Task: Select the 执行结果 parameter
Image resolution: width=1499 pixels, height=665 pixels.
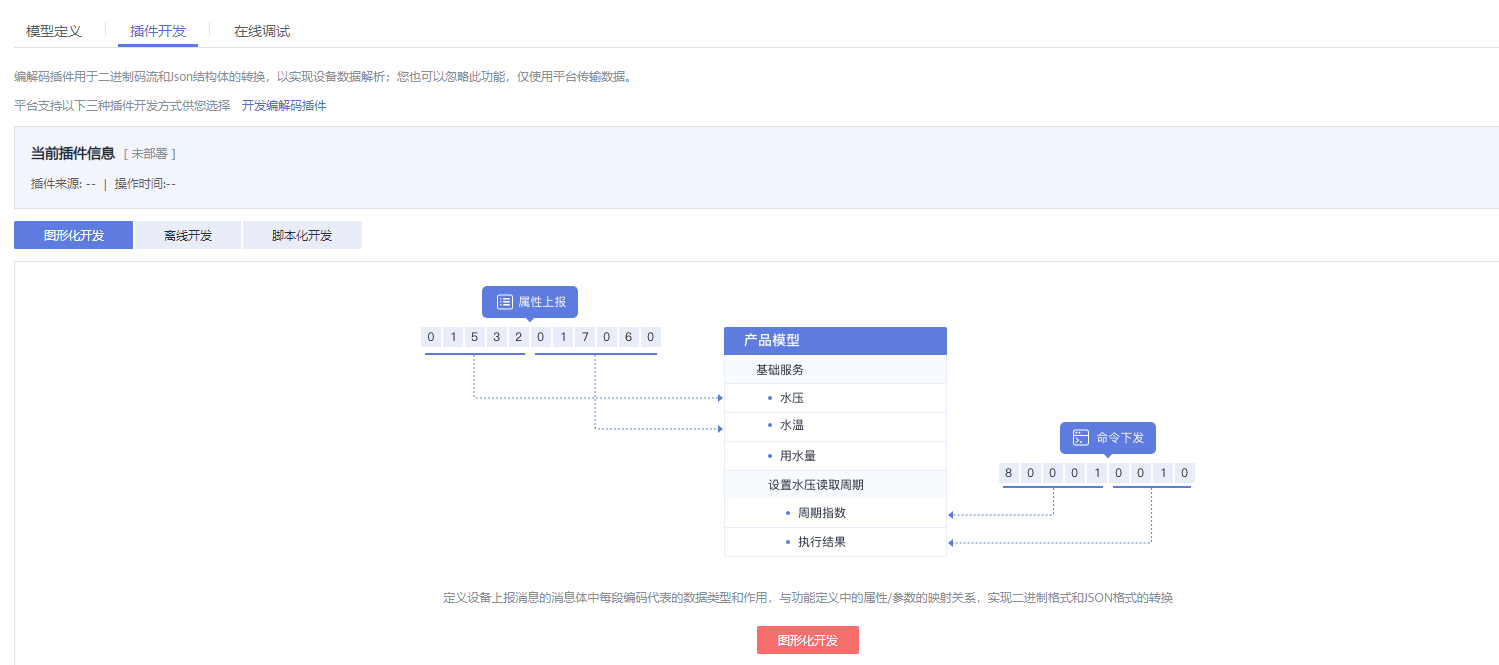Action: click(x=822, y=542)
